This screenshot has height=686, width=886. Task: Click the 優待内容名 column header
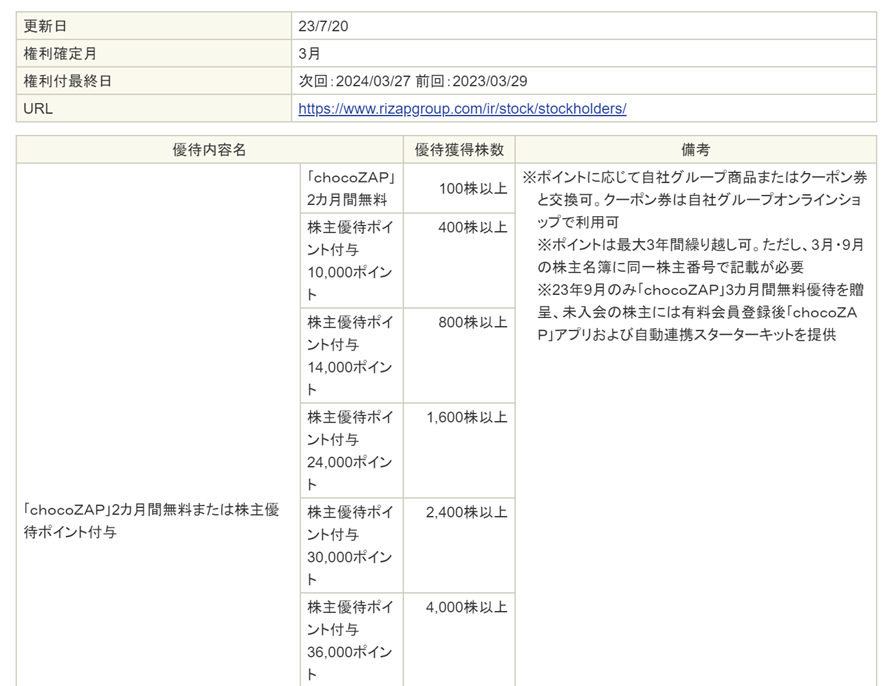209,150
